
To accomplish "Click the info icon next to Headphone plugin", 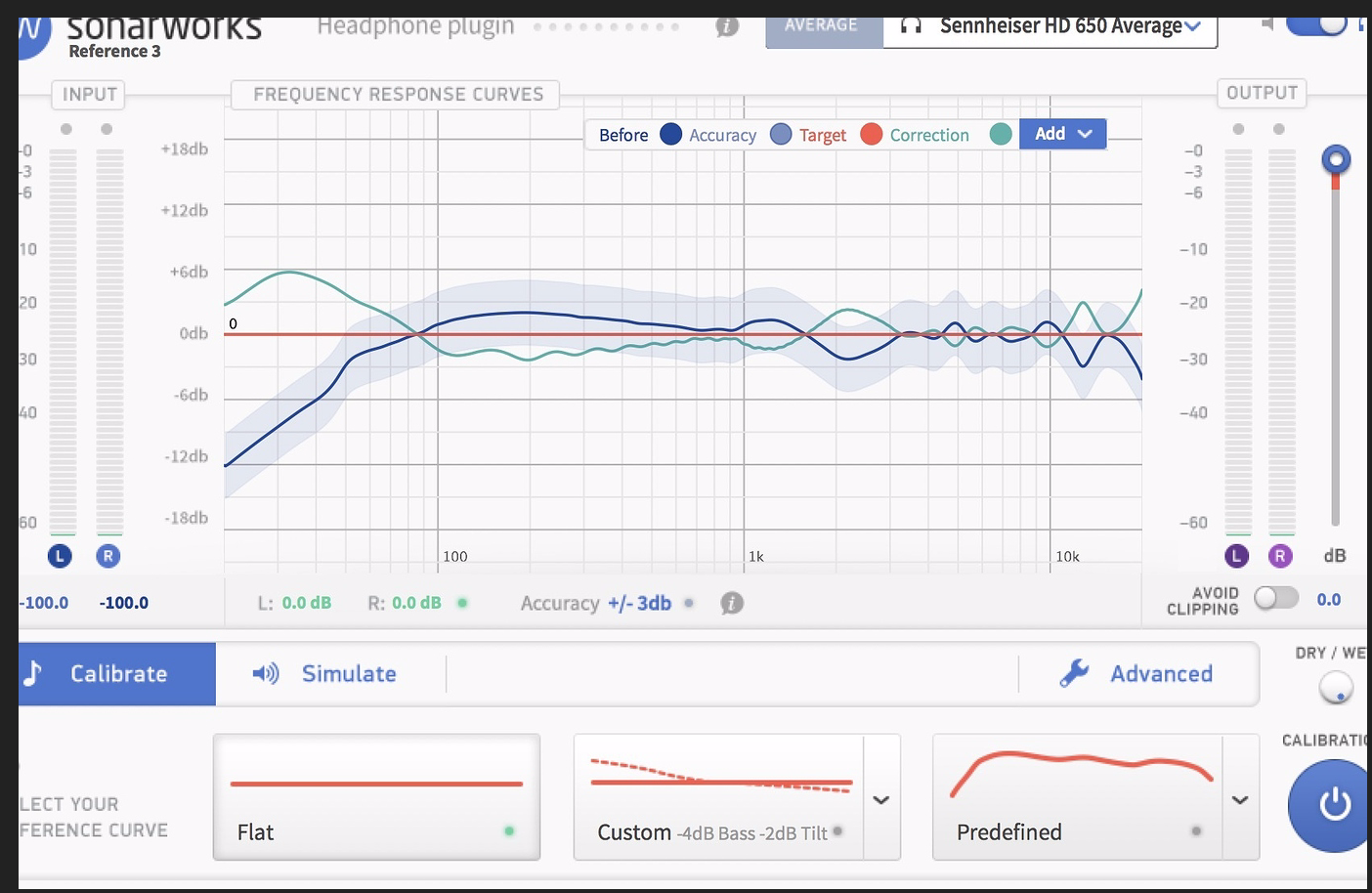I will (x=727, y=26).
